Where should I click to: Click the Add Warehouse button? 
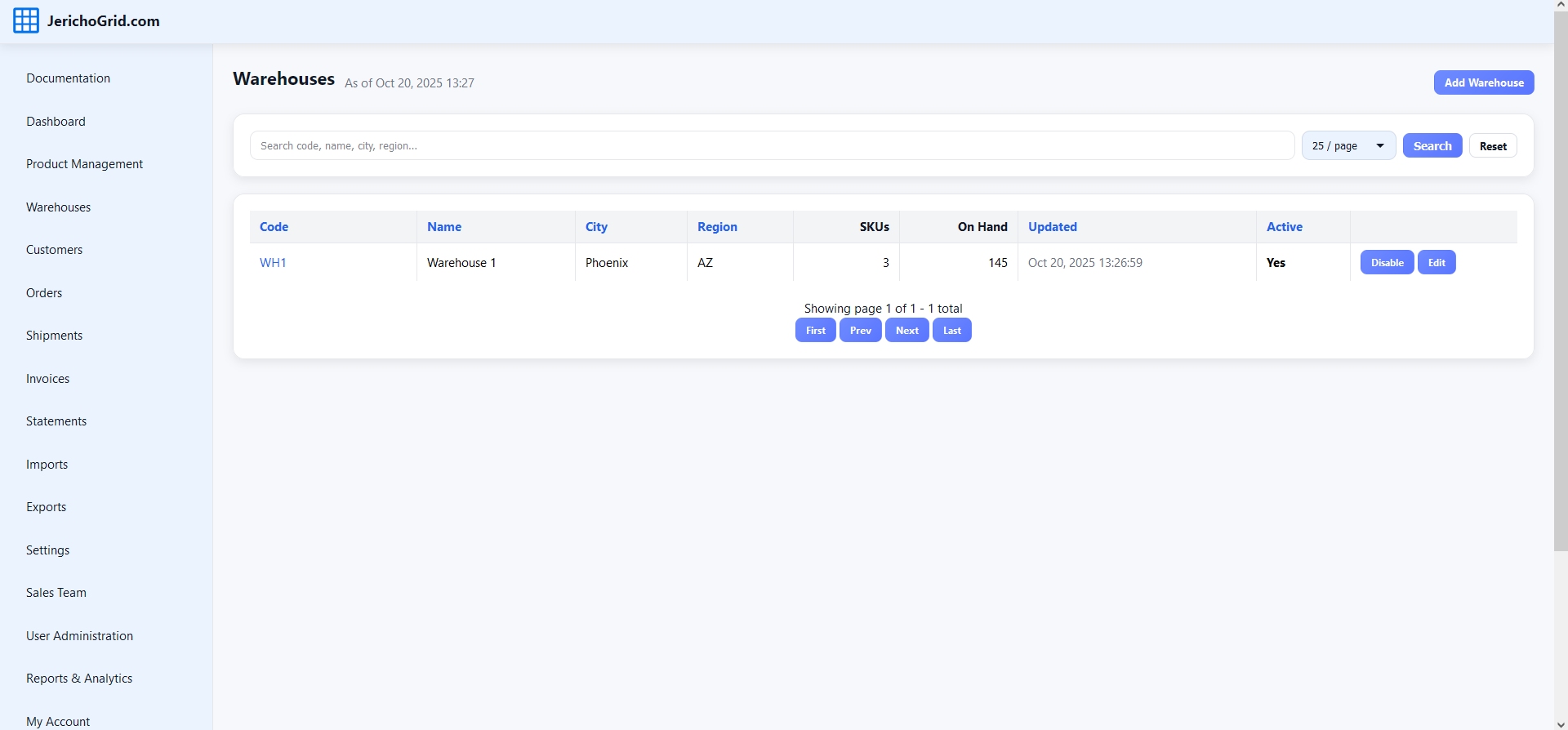click(x=1483, y=82)
